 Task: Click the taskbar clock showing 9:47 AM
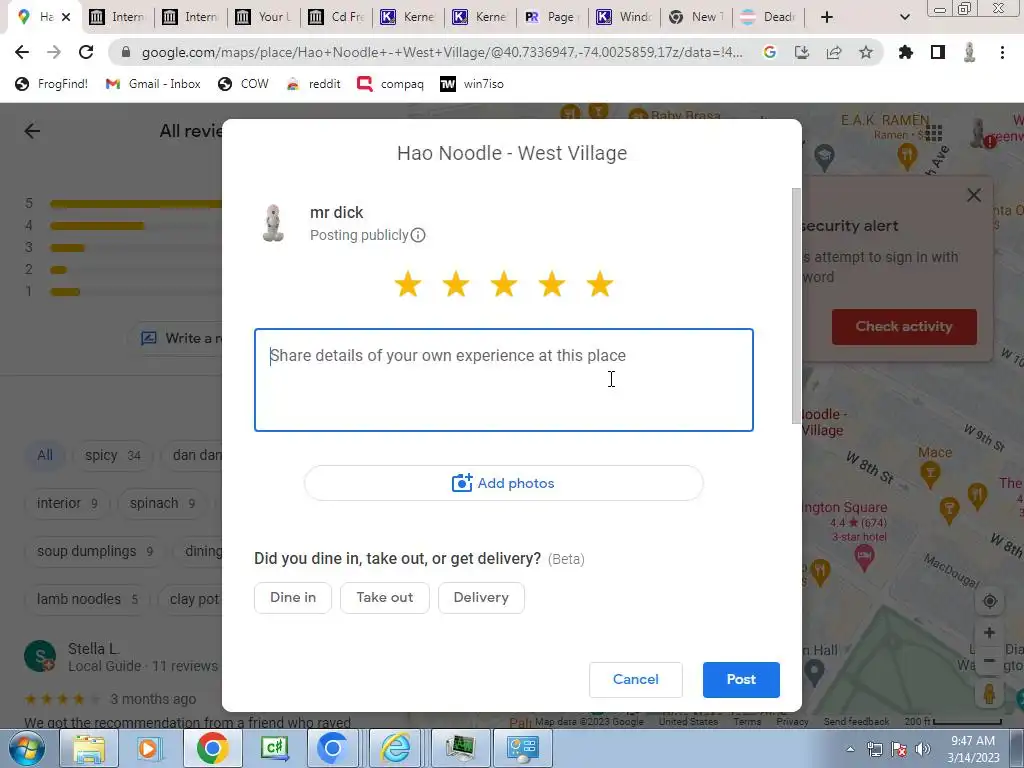pos(973,749)
